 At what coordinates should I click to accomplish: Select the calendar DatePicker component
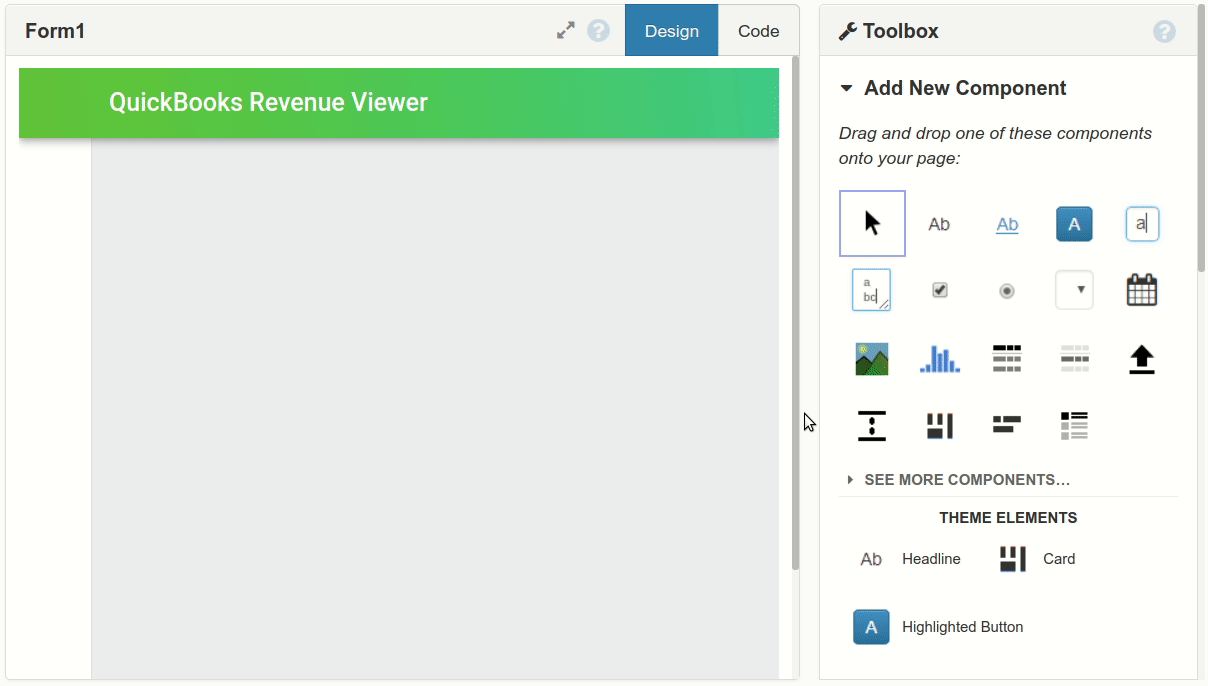coord(1142,290)
